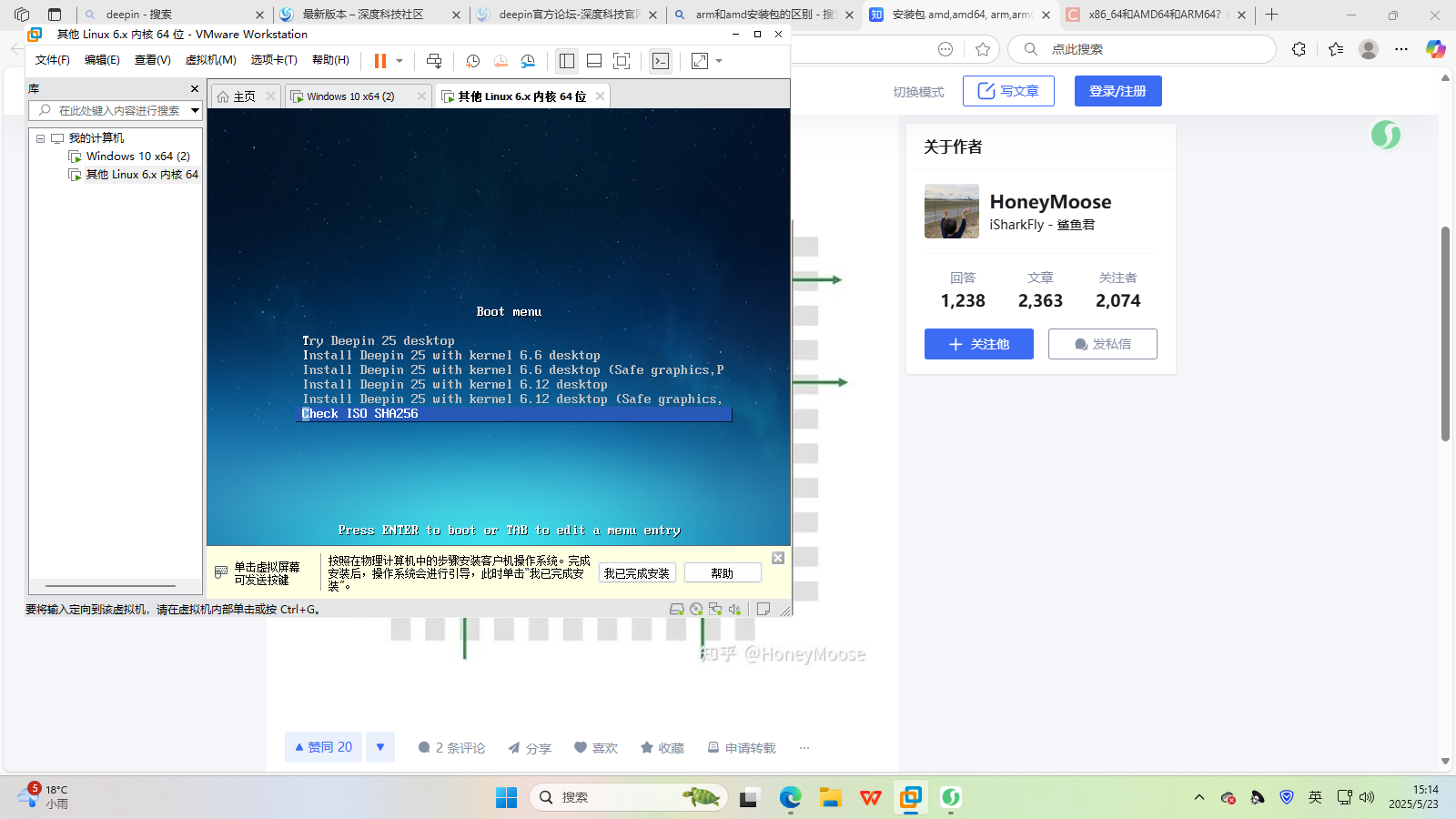Open browser favorites star icon in address bar
Screen dimensions: 1456x819
(983, 49)
